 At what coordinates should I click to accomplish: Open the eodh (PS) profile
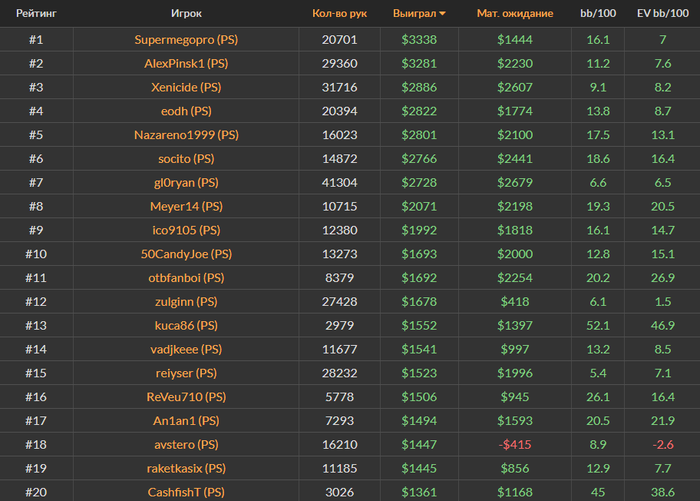pyautogui.click(x=186, y=111)
